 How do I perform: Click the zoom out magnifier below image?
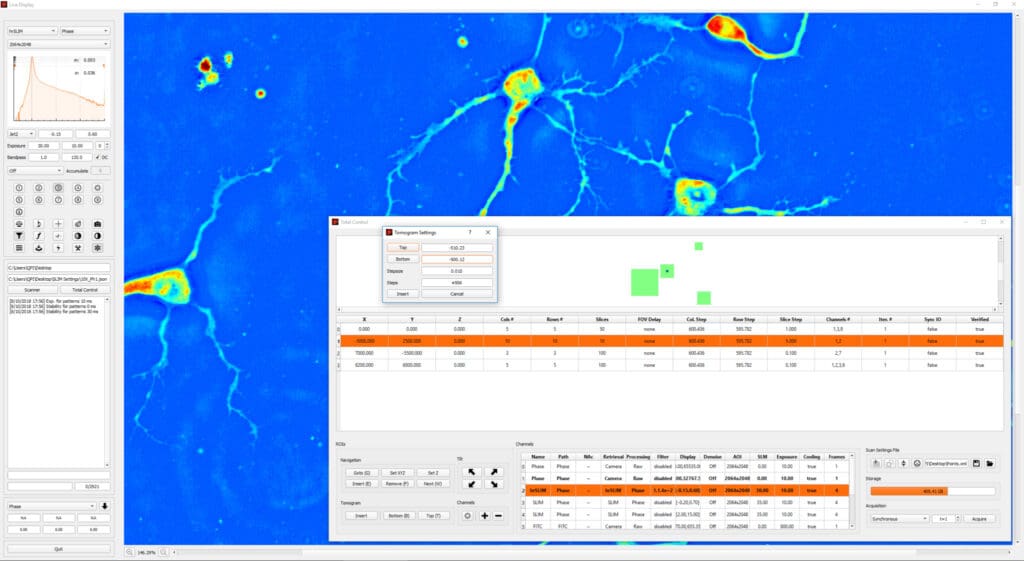(x=130, y=552)
